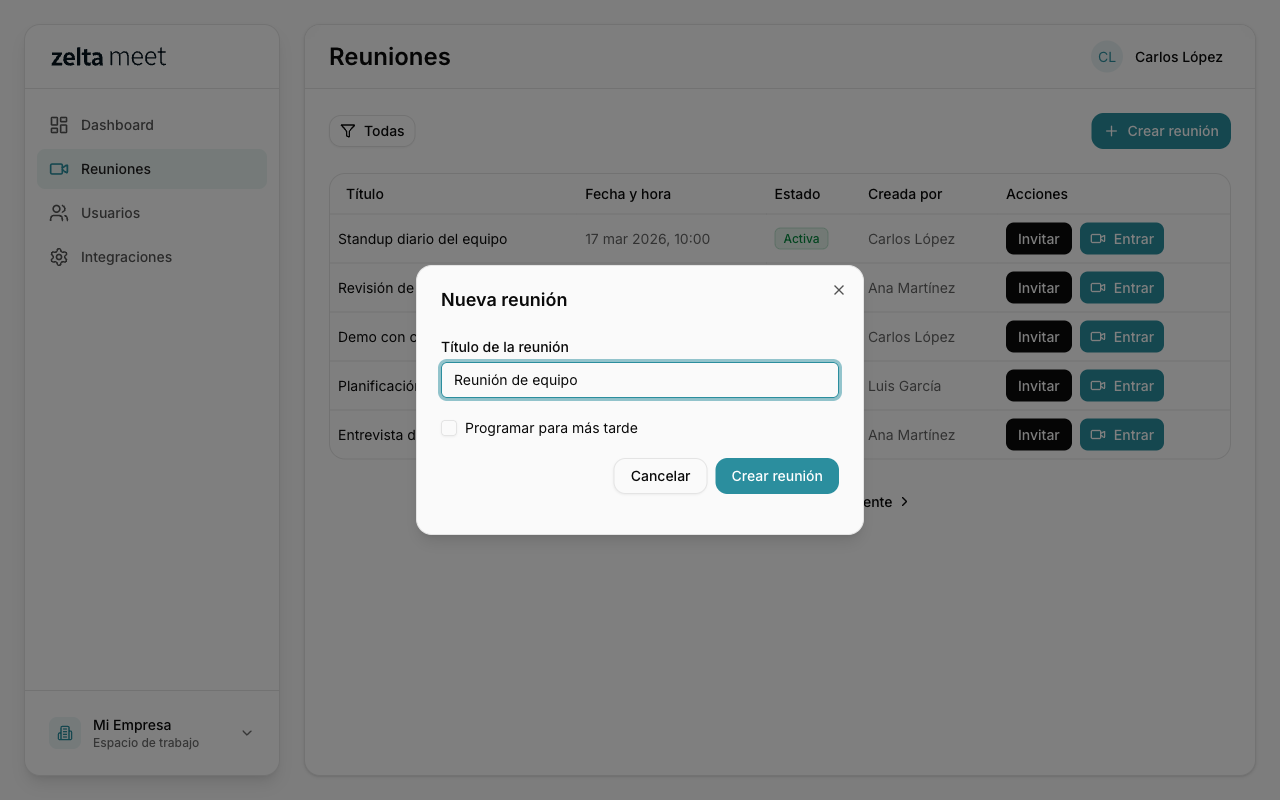The width and height of the screenshot is (1280, 800).
Task: Expand the Mi Empresa workspace switcher chevron
Action: [247, 733]
